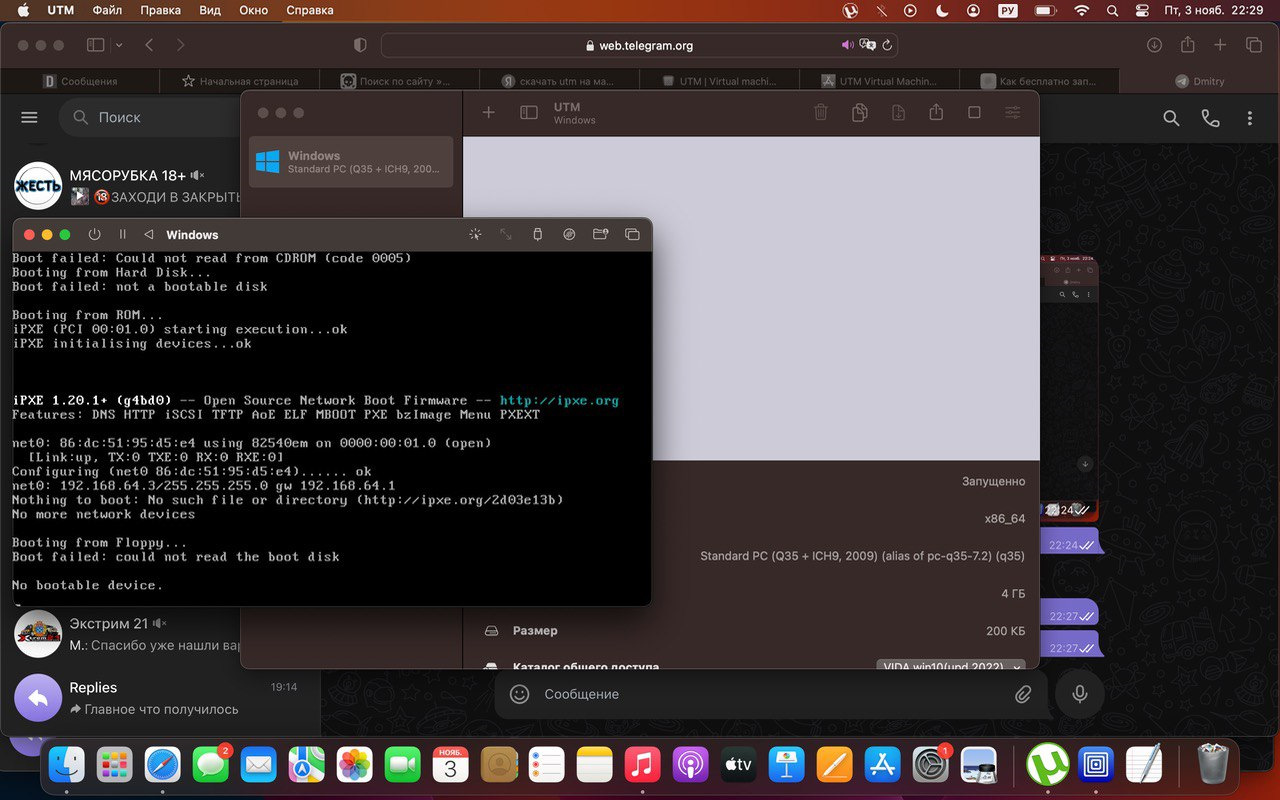Open uTorrent from the Dock
Image resolution: width=1280 pixels, height=800 pixels.
[1048, 766]
